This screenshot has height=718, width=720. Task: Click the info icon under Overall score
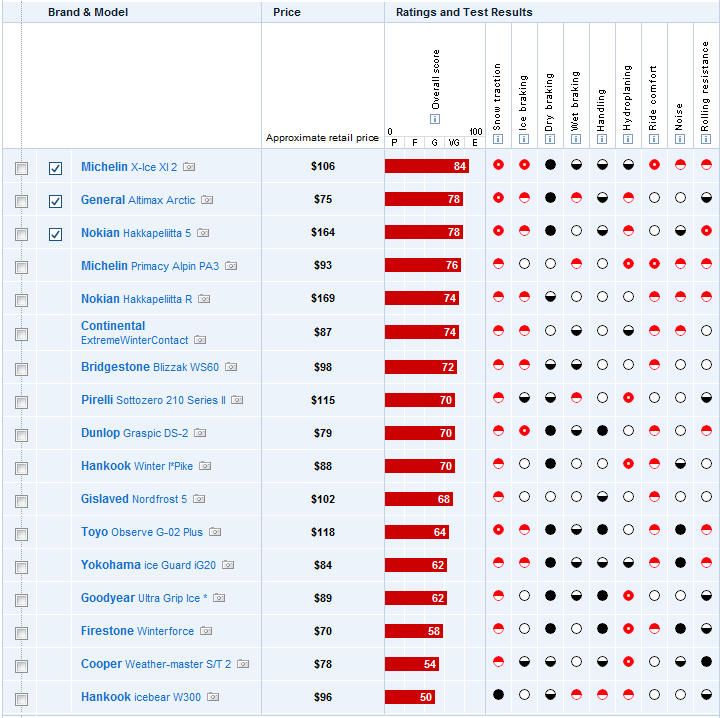tap(435, 119)
